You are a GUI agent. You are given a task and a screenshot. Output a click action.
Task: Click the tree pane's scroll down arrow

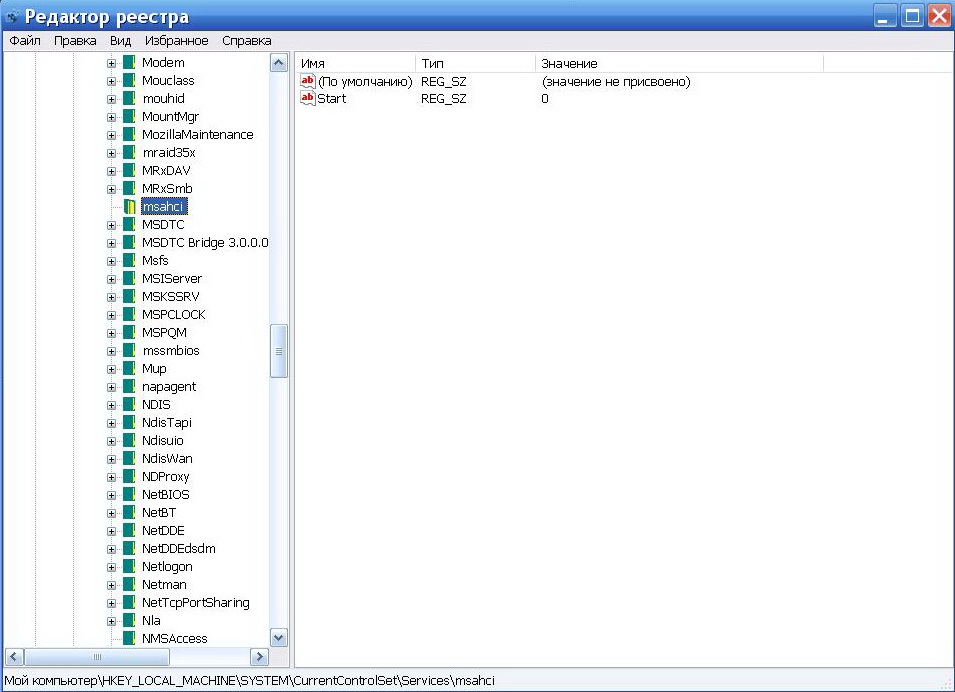tap(278, 638)
